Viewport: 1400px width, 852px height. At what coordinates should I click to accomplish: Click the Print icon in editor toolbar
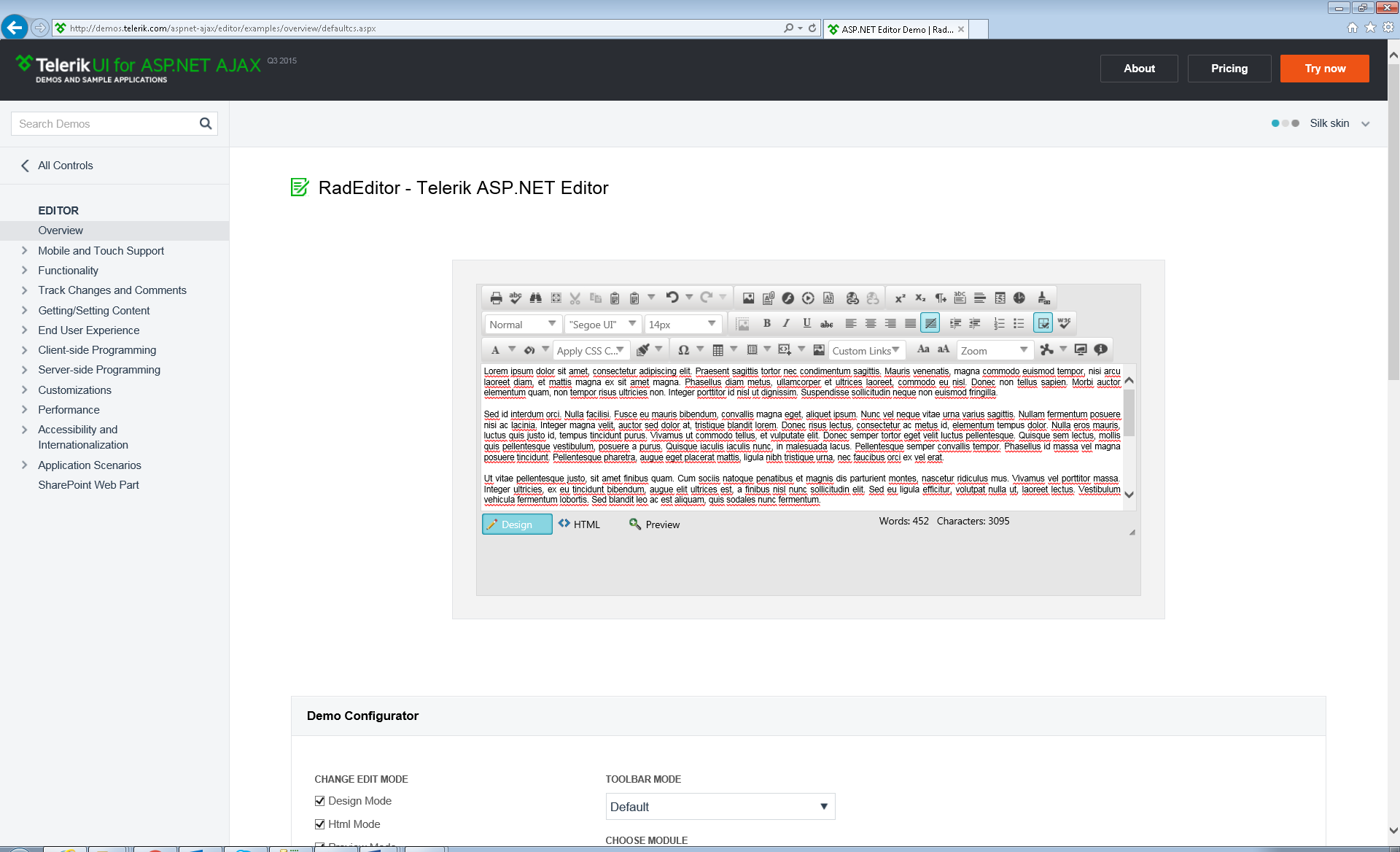click(496, 298)
